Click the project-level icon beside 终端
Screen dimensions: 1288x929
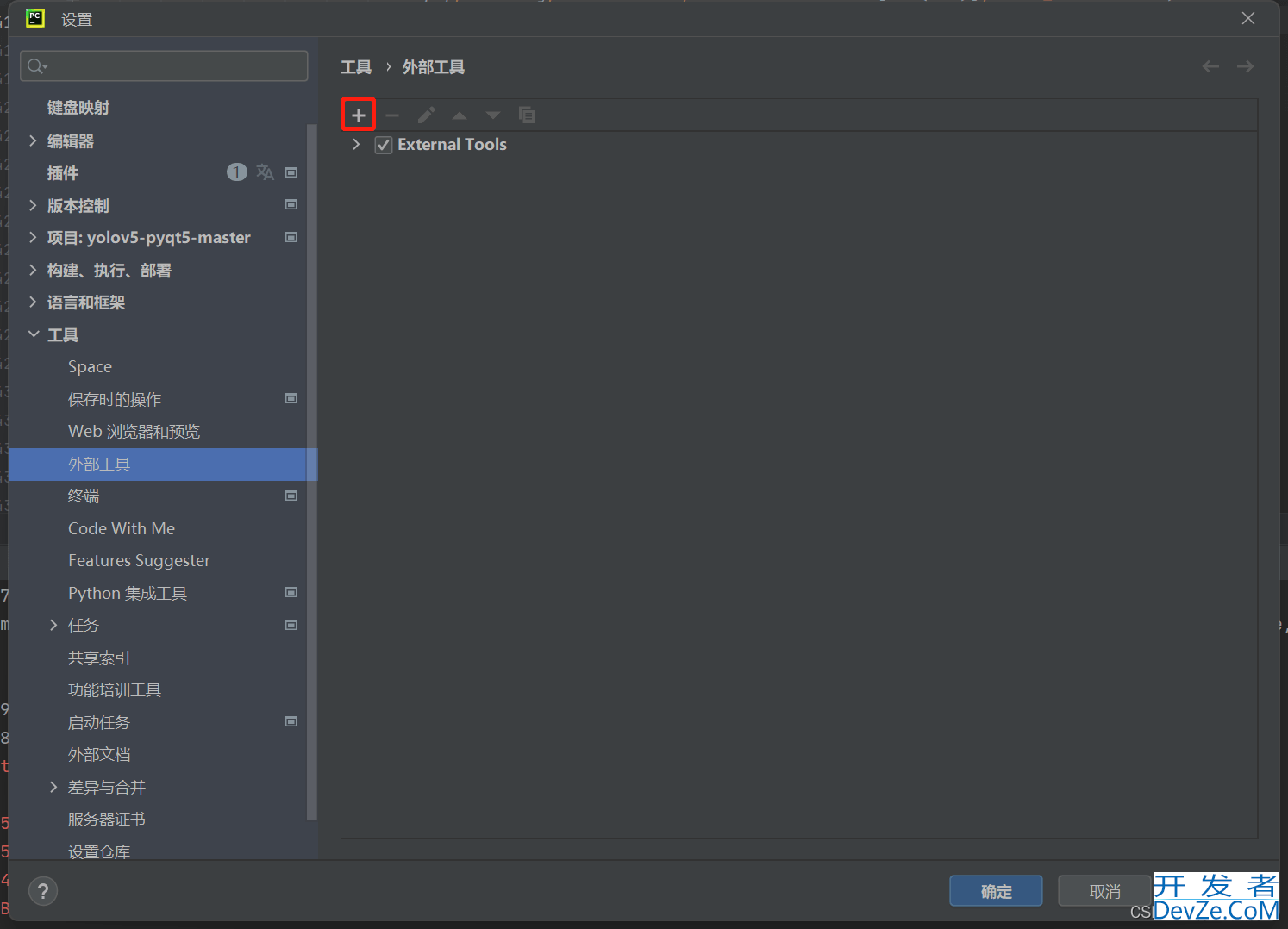(291, 496)
